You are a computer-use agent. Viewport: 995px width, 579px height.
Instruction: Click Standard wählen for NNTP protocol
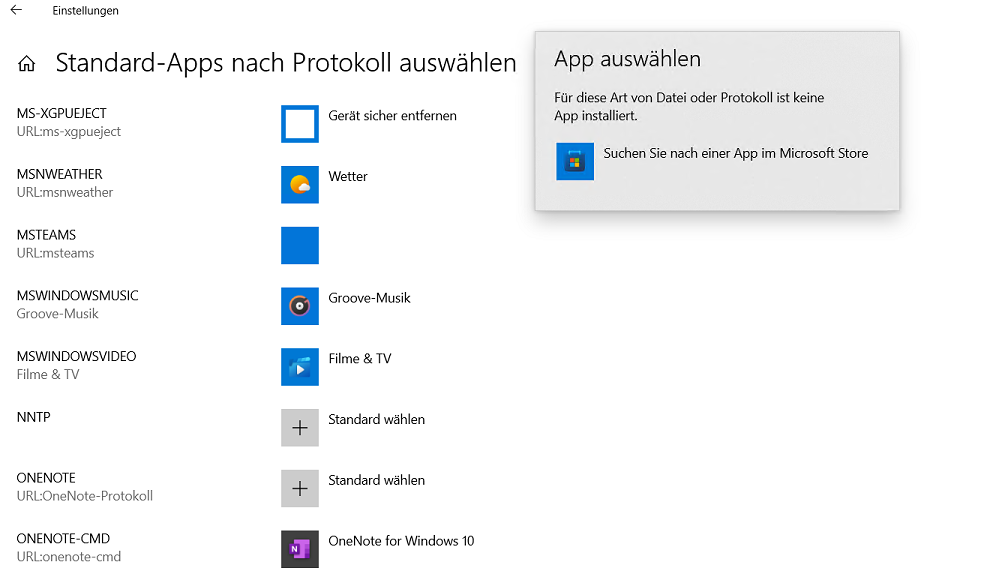pyautogui.click(x=376, y=420)
